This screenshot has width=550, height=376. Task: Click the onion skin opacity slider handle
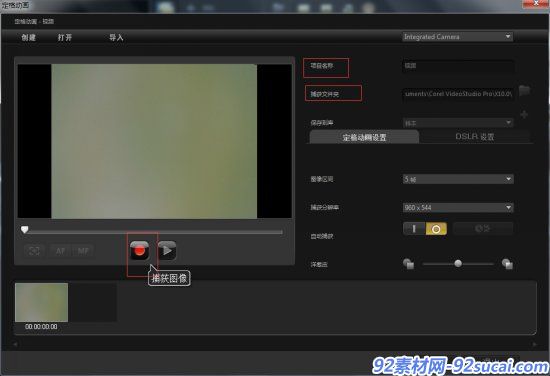(x=458, y=263)
